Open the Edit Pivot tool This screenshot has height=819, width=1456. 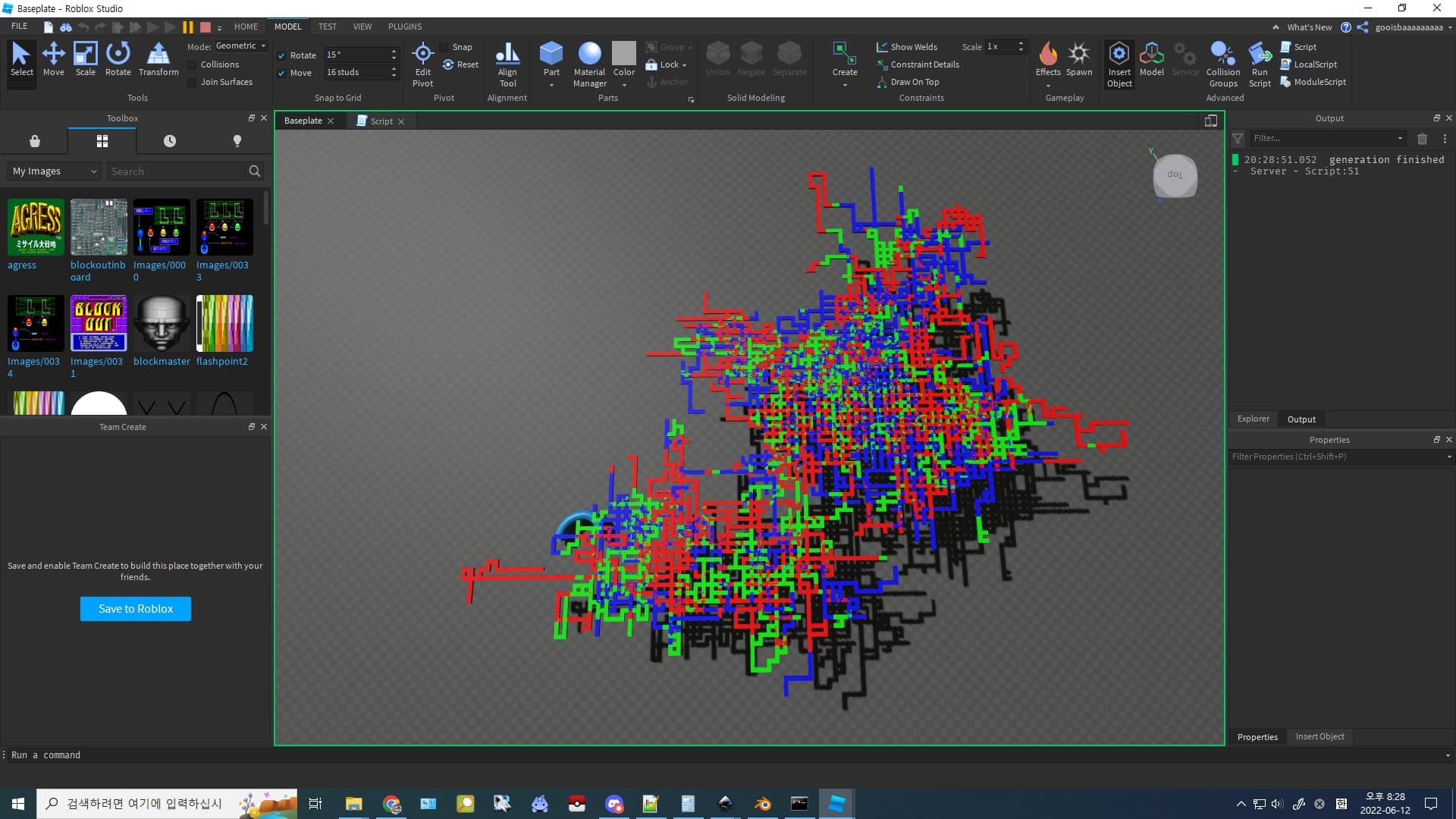422,64
